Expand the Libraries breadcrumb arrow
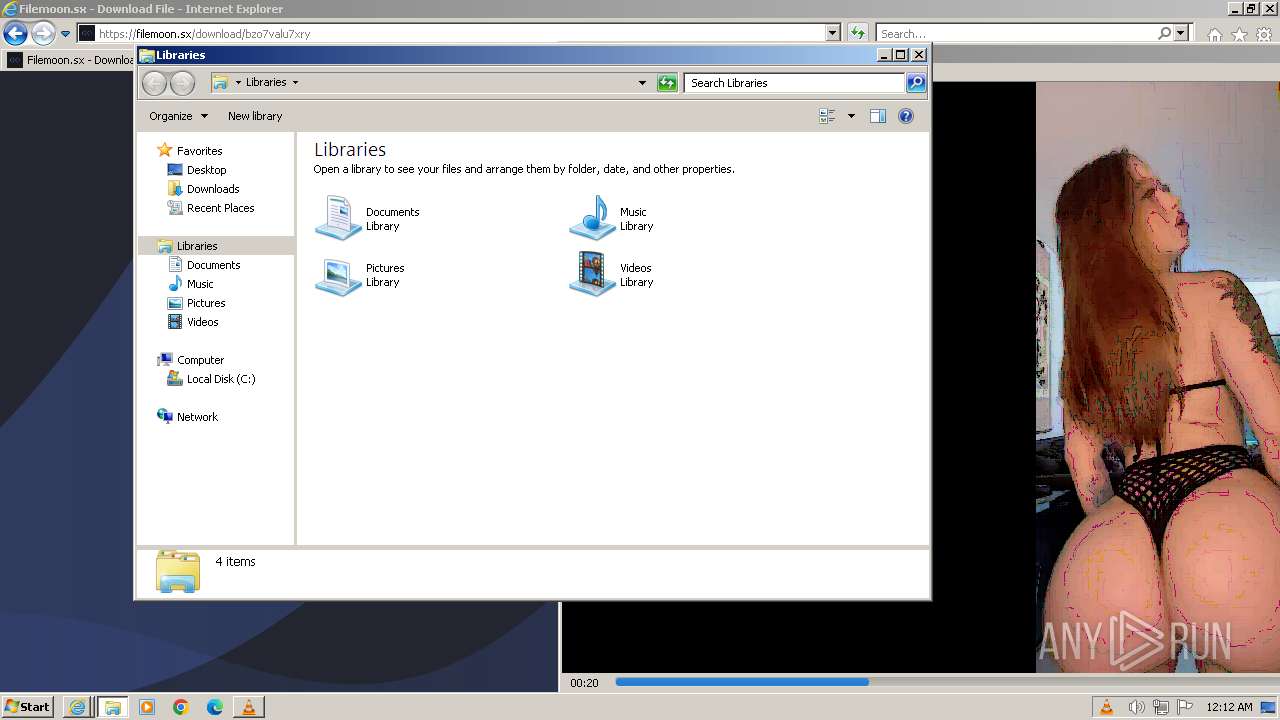This screenshot has height=720, width=1280. click(x=295, y=83)
